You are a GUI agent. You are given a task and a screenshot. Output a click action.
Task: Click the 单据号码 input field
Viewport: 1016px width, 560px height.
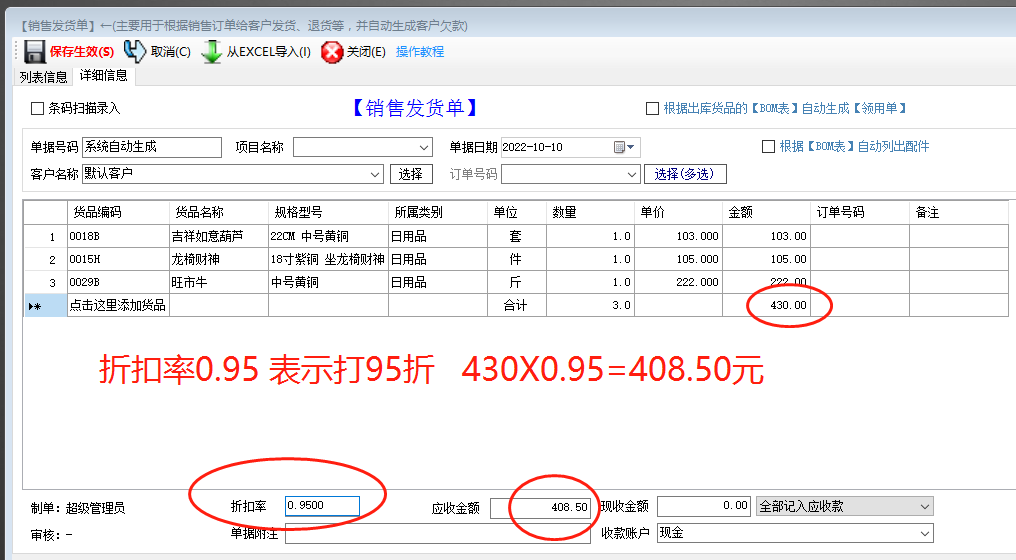pyautogui.click(x=152, y=147)
